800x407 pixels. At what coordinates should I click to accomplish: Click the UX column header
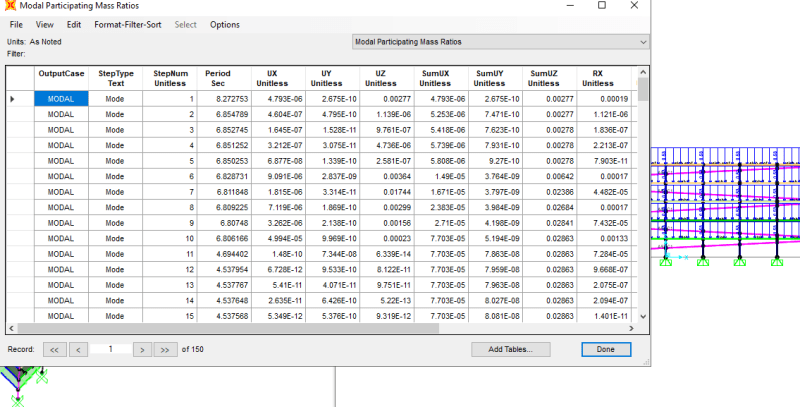[x=278, y=79]
